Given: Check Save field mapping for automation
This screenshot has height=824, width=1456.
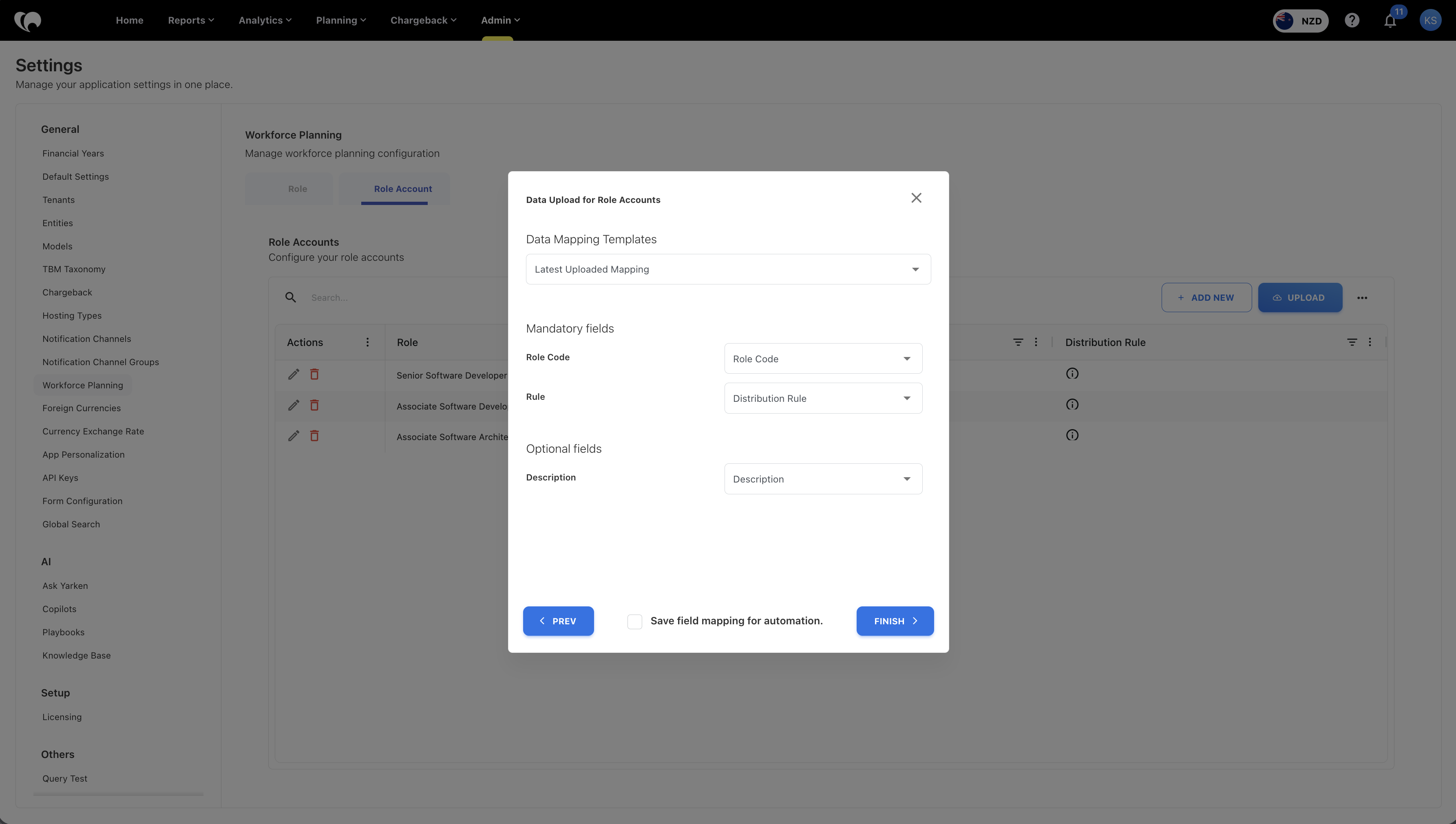Looking at the screenshot, I should (x=634, y=621).
